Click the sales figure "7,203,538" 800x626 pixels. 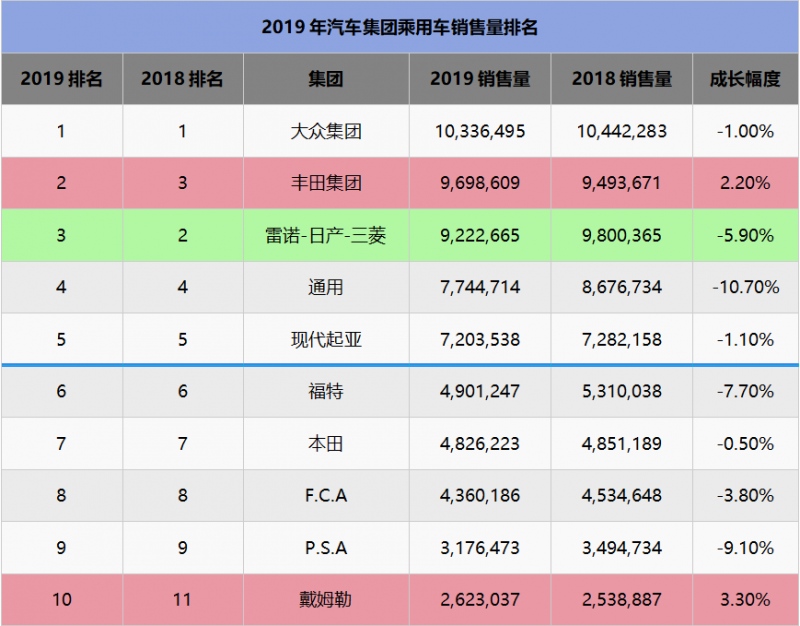pos(480,340)
